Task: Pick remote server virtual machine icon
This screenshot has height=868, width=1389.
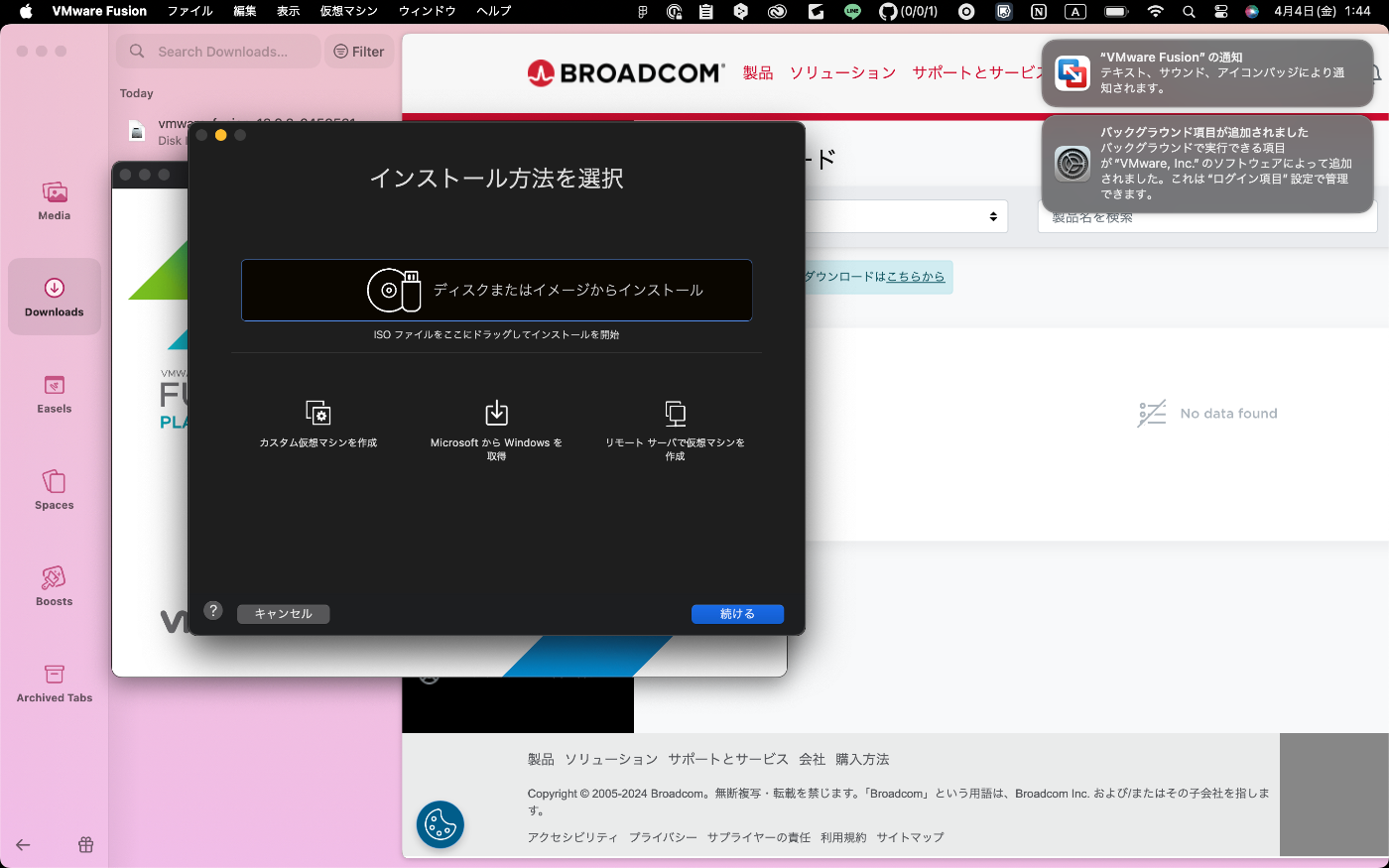Action: coord(675,413)
